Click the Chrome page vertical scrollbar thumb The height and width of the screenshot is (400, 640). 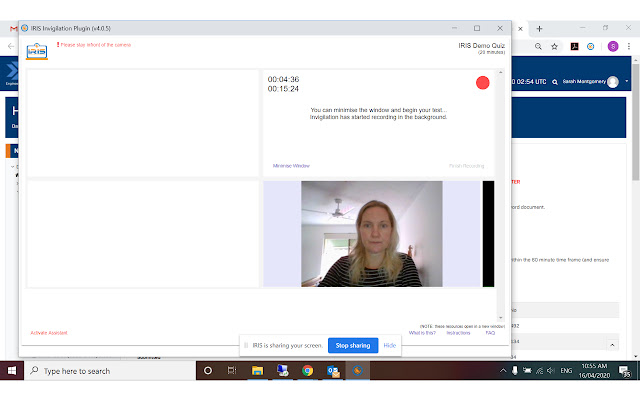pos(636,122)
